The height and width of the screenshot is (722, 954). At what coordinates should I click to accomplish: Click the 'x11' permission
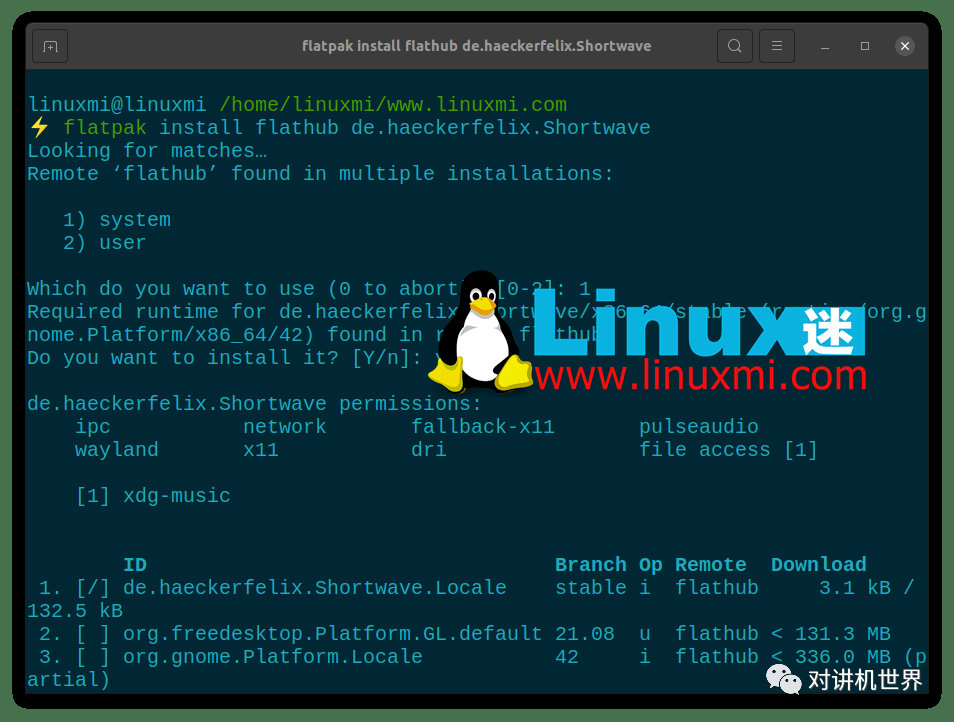pyautogui.click(x=261, y=450)
